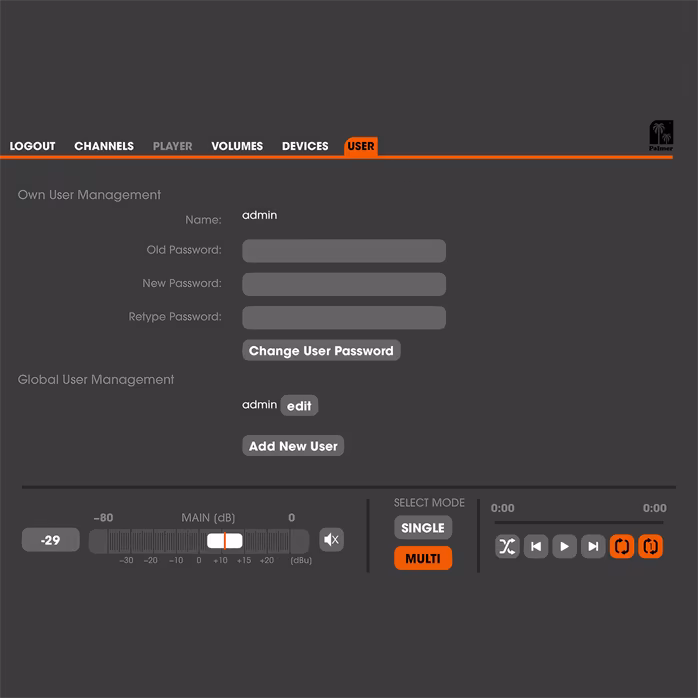The height and width of the screenshot is (698, 698).
Task: Switch to the VOLUMES tab
Action: [x=237, y=146]
